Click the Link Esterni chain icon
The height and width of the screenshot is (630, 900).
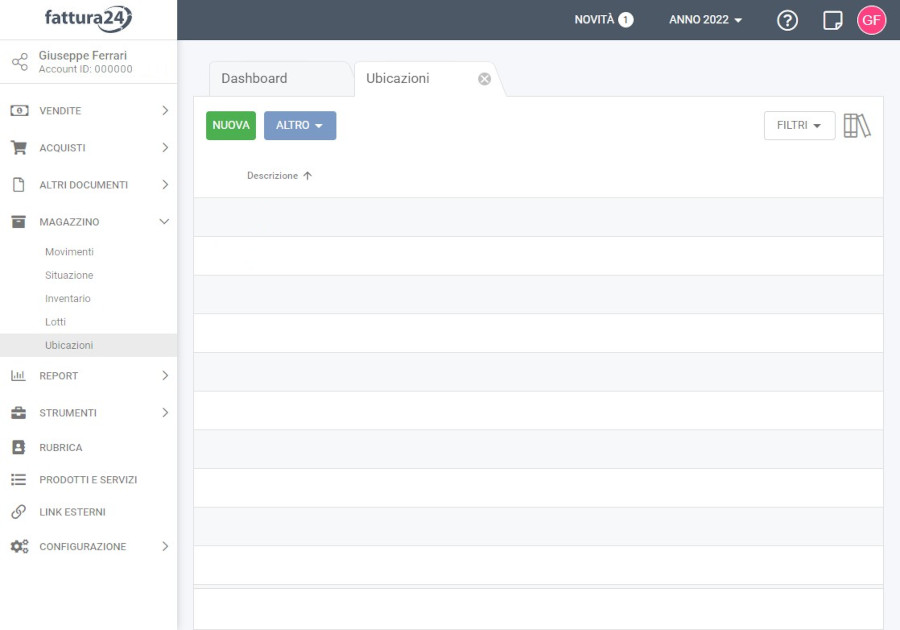pyautogui.click(x=19, y=512)
